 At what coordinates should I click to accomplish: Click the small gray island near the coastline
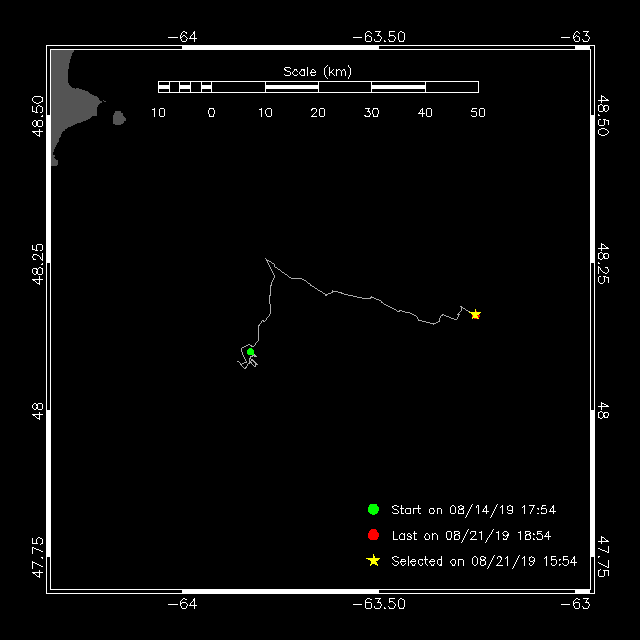tap(119, 118)
